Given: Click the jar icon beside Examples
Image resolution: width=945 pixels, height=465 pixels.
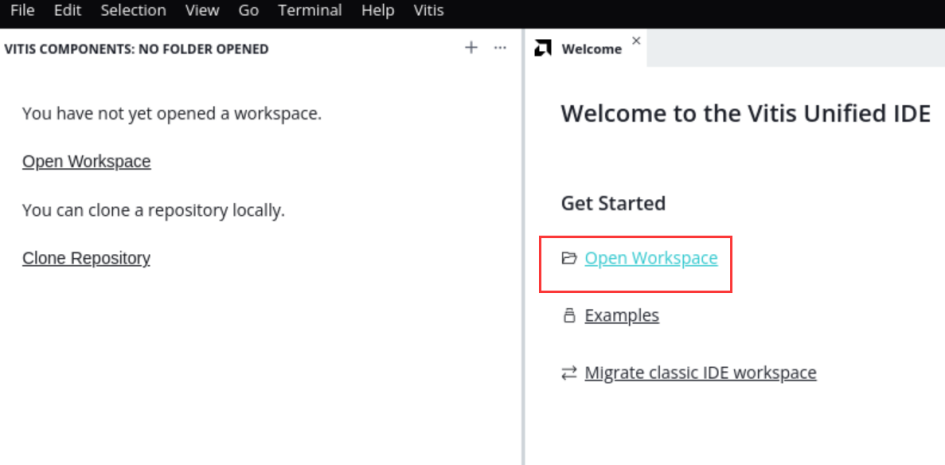Looking at the screenshot, I should coord(569,316).
